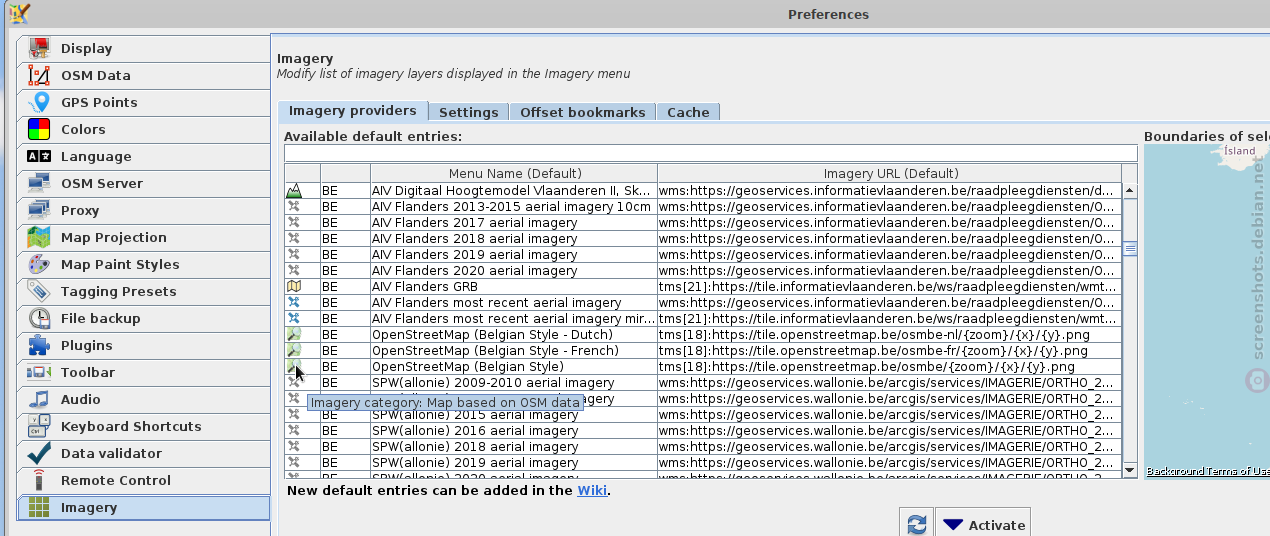Select the OSM Data preferences icon
Screen dimensions: 1270x536
click(39, 75)
